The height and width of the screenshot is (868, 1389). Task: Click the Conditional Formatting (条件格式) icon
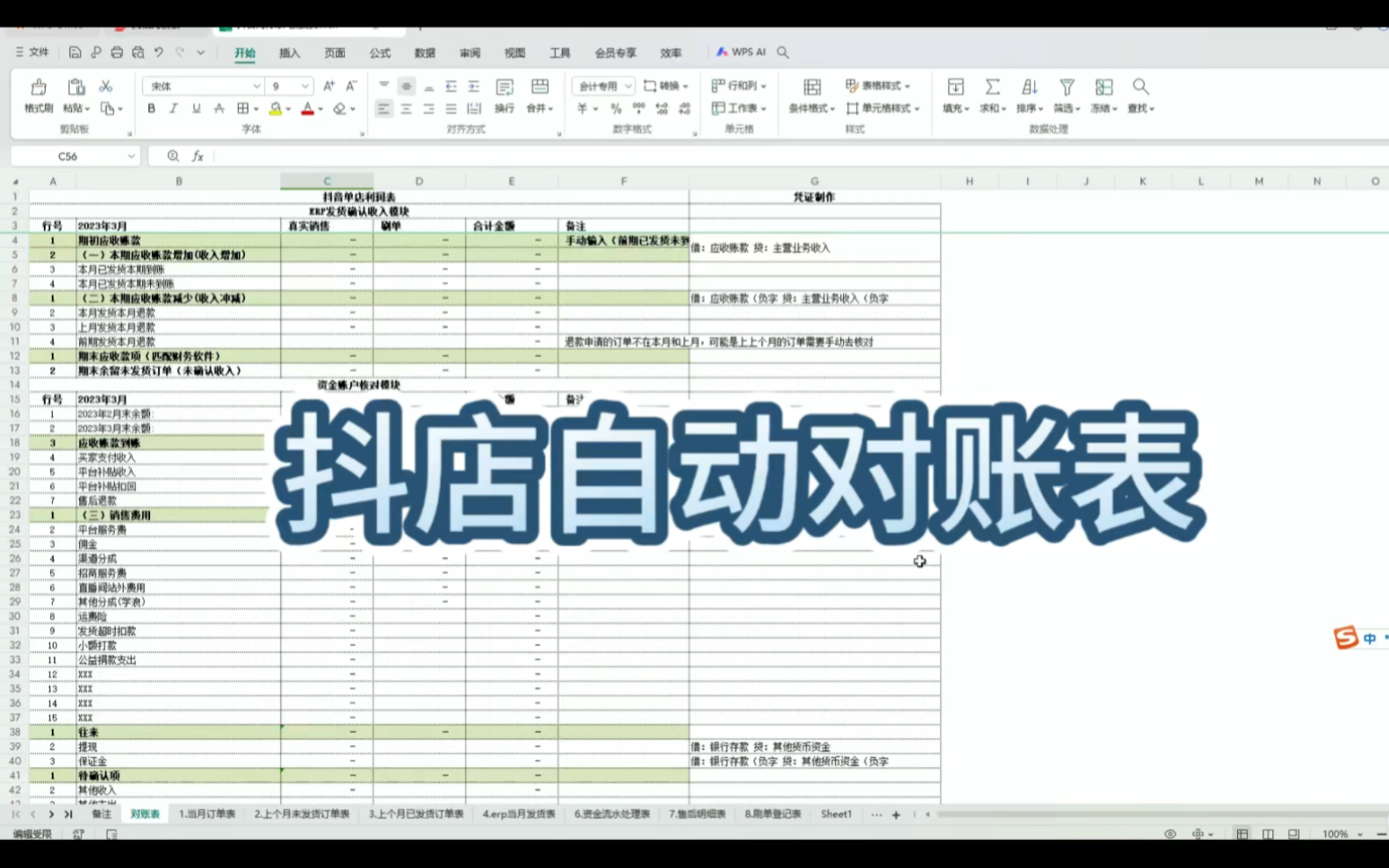[x=812, y=87]
